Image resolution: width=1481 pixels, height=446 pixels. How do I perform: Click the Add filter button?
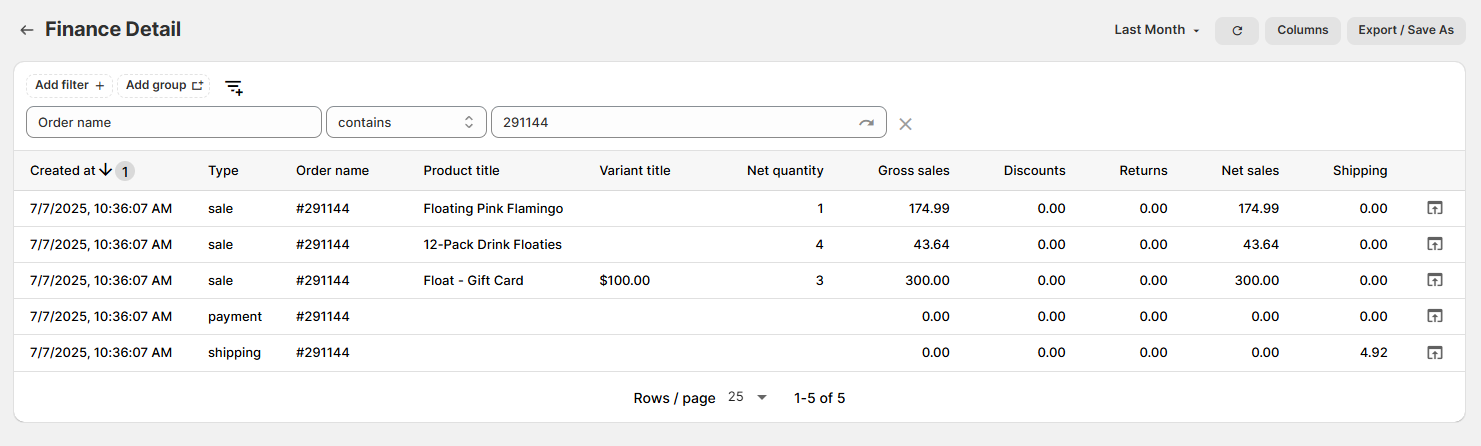(x=69, y=85)
